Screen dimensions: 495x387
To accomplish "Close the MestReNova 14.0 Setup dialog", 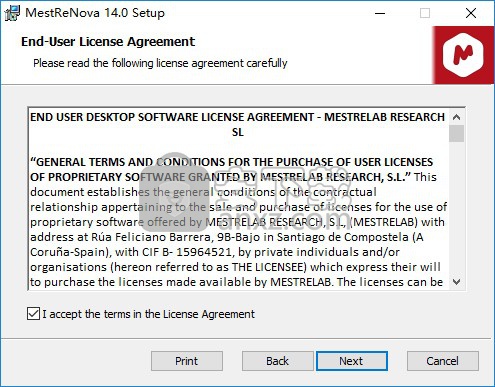I will 471,13.
